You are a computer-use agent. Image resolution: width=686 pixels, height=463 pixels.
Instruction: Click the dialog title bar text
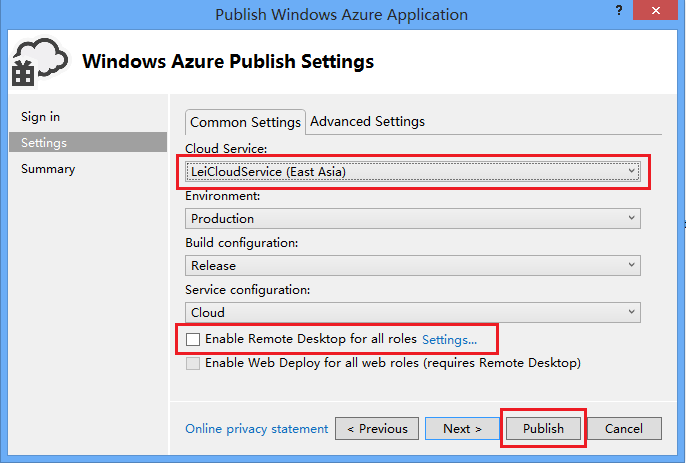(341, 14)
